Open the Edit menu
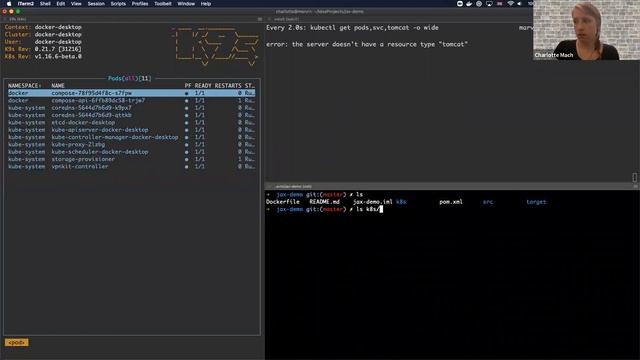 [x=61, y=4]
